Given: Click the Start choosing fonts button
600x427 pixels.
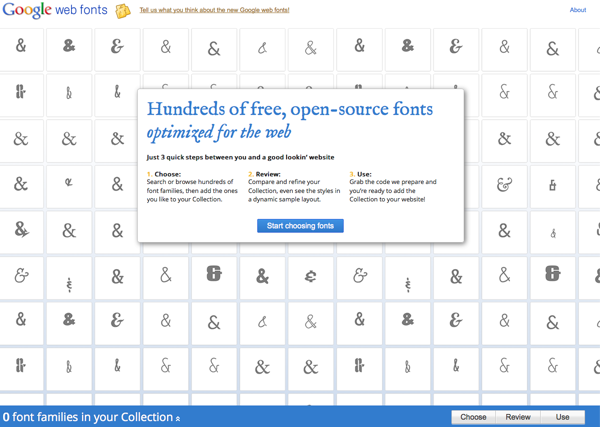Looking at the screenshot, I should point(300,226).
